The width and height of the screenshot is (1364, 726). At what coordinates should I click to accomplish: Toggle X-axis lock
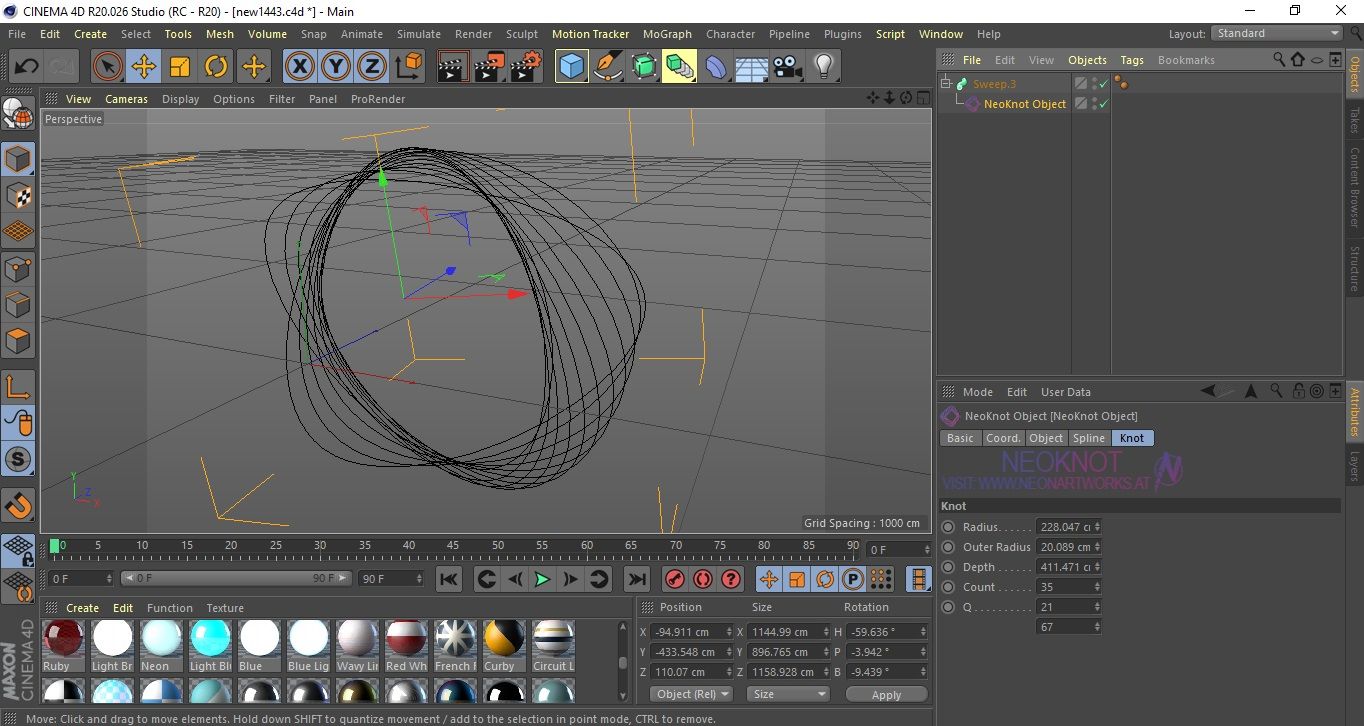click(299, 67)
